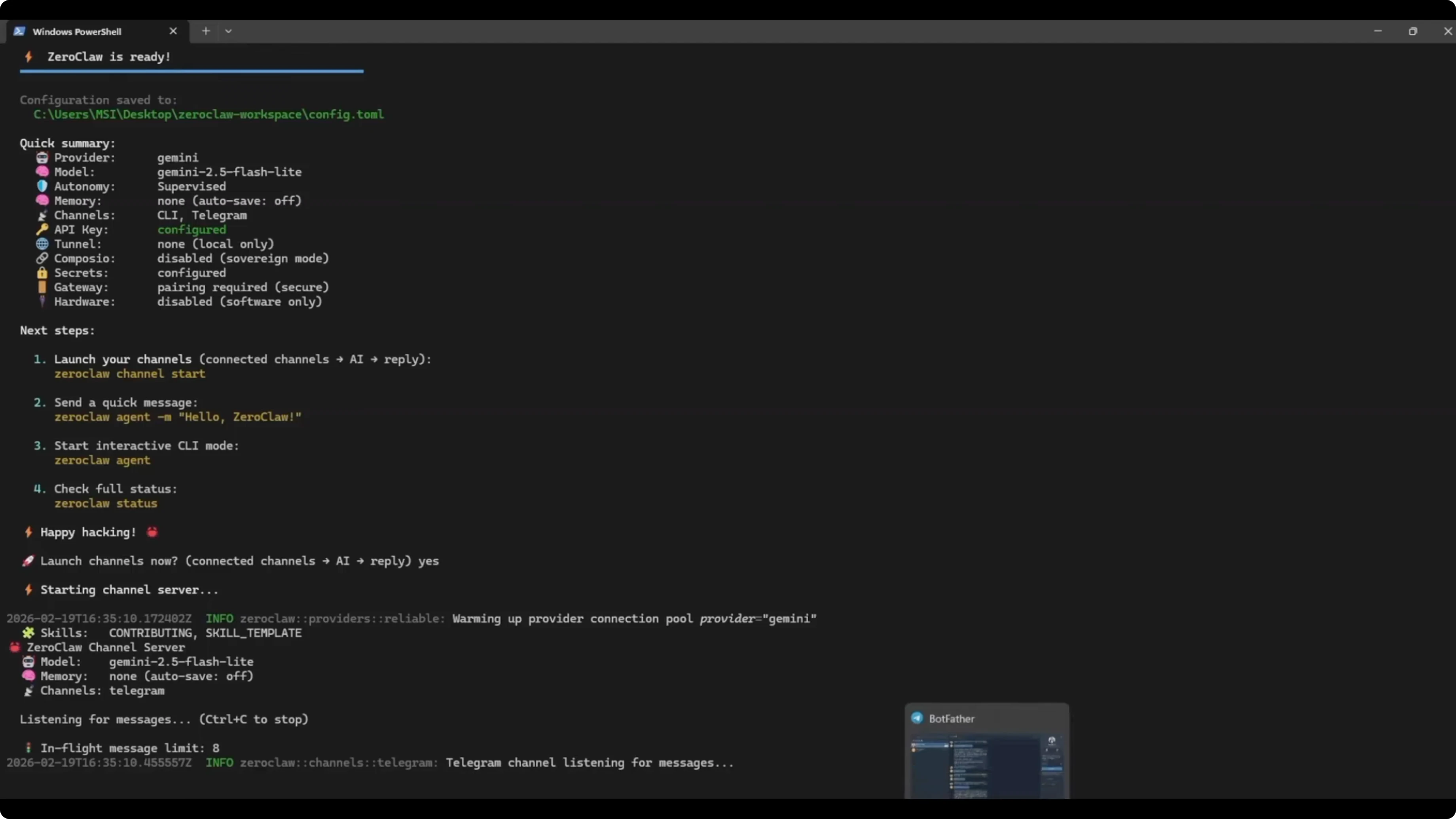Restore down the terminal window

pos(1412,31)
